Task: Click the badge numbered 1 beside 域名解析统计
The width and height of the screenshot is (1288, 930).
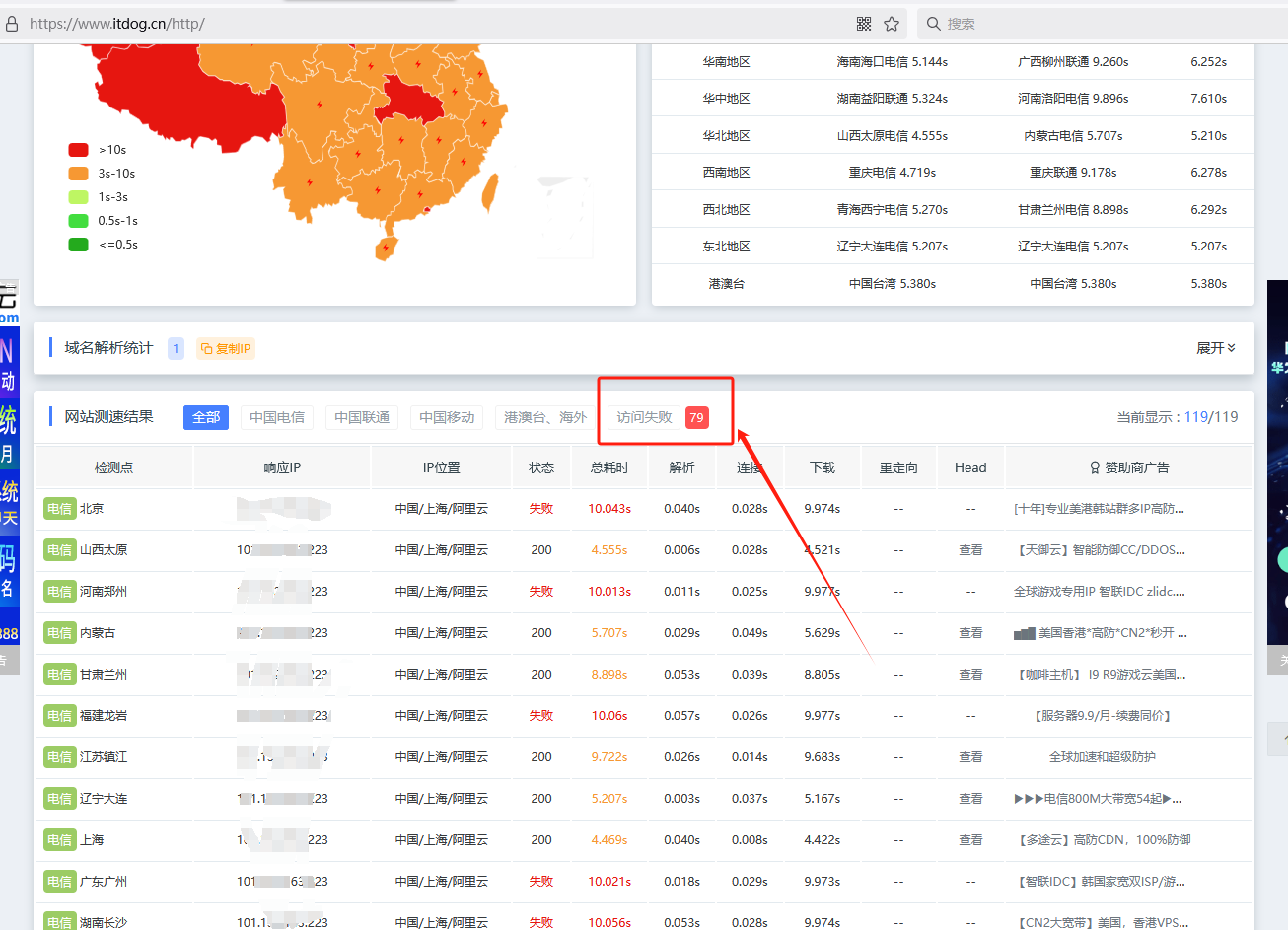Action: click(176, 348)
